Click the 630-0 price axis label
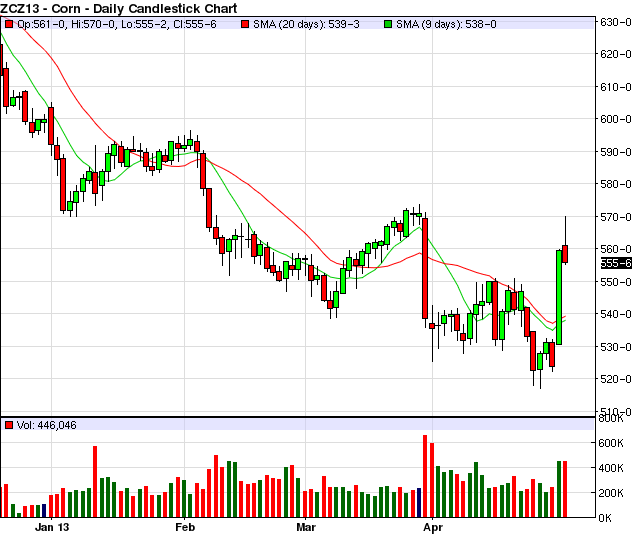Image resolution: width=640 pixels, height=536 pixels. click(616, 22)
